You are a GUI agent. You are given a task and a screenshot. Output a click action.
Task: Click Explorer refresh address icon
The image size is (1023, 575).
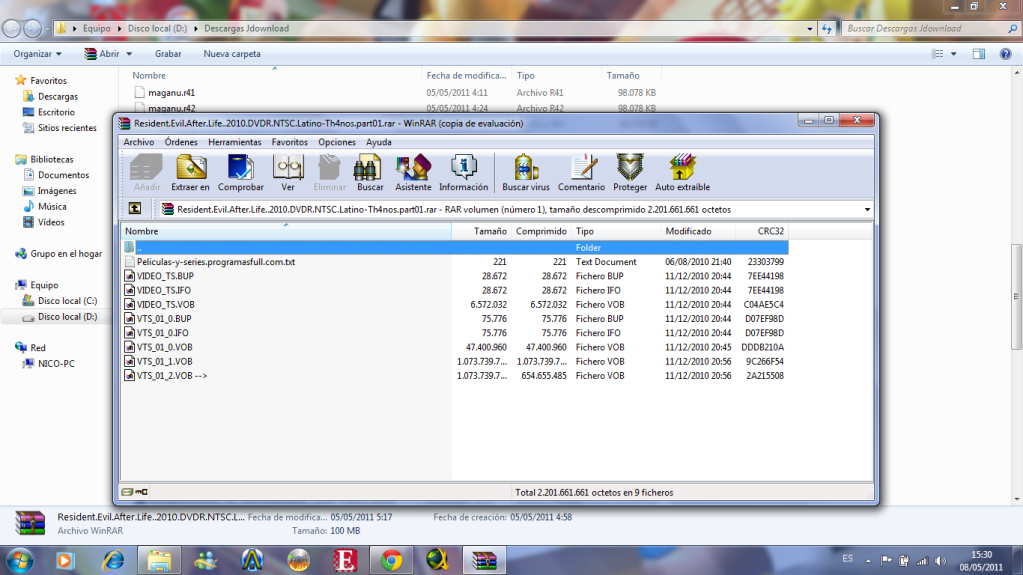tap(827, 29)
